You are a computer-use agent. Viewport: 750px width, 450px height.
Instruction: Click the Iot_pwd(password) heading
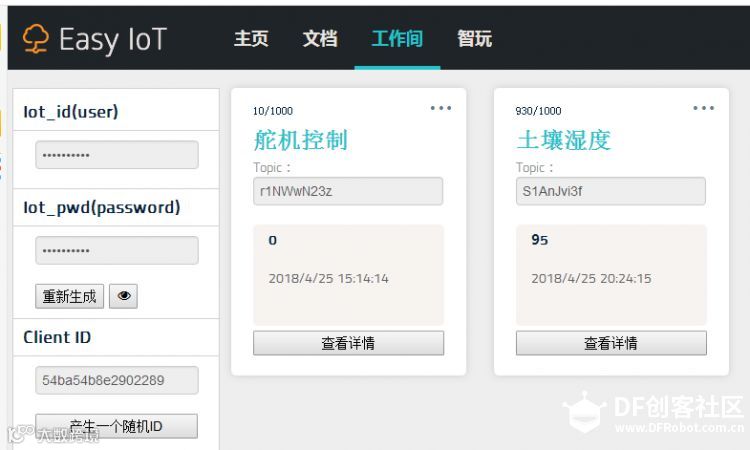coord(102,208)
